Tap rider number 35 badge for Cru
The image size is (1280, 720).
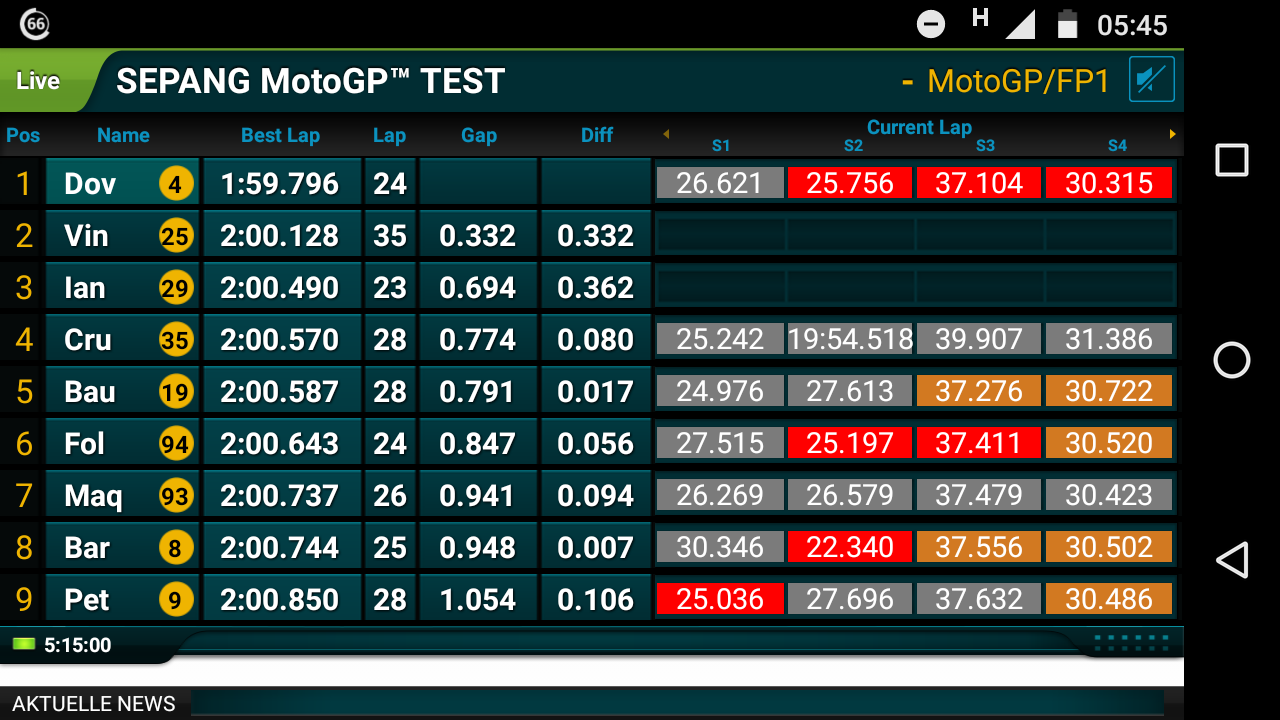pos(175,340)
